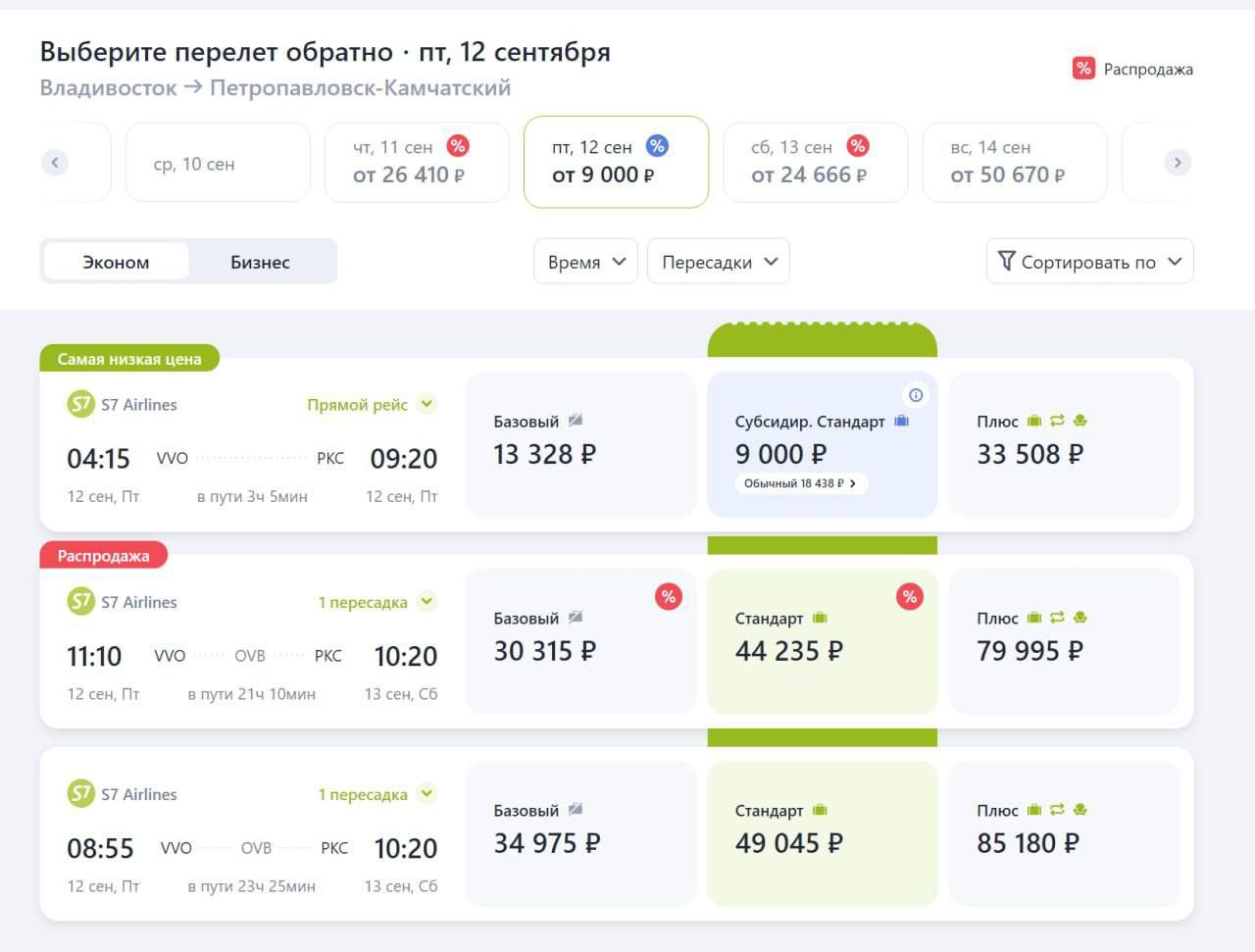Expand Прямой рейс details on 04:15 flight
Image resolution: width=1255 pixels, height=952 pixels.
tap(427, 404)
